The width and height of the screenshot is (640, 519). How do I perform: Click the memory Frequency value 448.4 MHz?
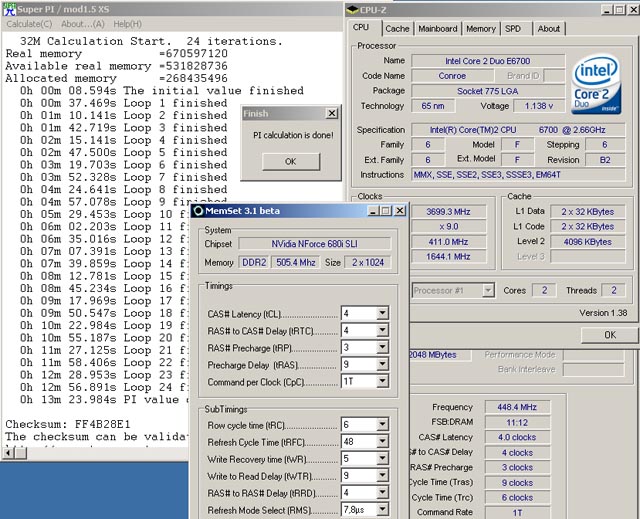[x=517, y=407]
